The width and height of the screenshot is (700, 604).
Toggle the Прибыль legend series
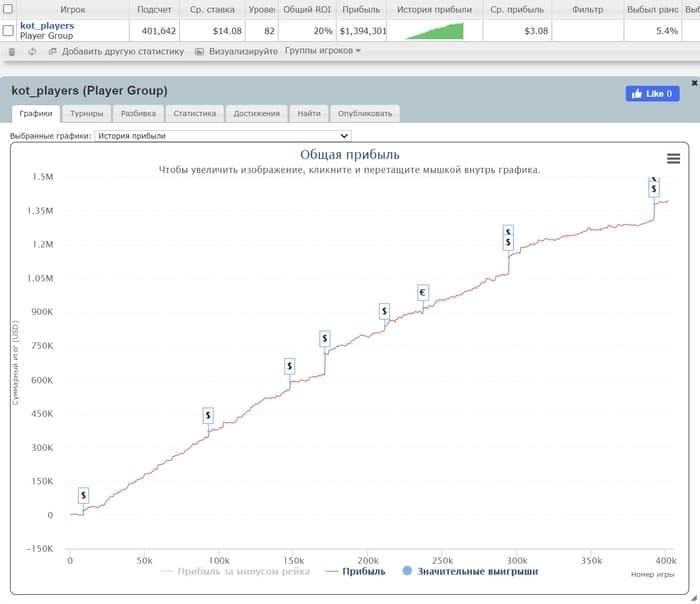(x=356, y=571)
